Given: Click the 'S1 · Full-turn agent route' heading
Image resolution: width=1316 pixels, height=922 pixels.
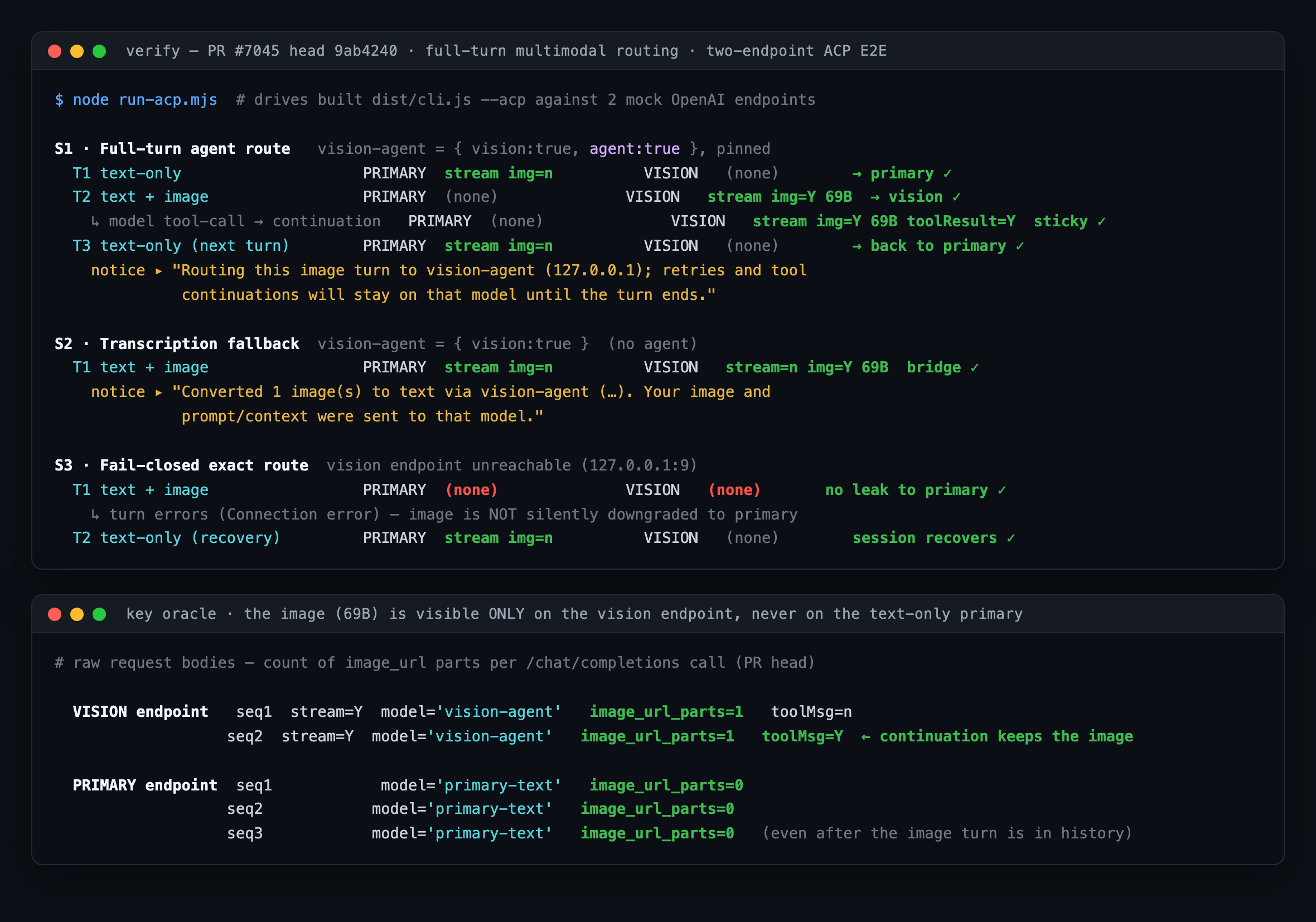Looking at the screenshot, I should tap(172, 148).
